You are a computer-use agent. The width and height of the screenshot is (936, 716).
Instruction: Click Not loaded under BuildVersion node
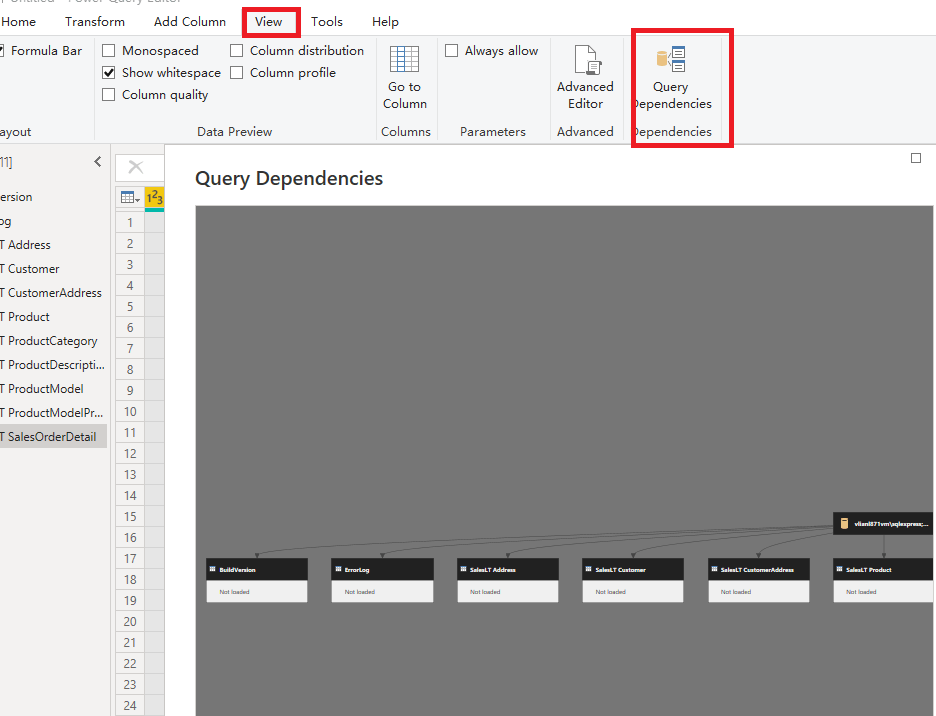[234, 592]
